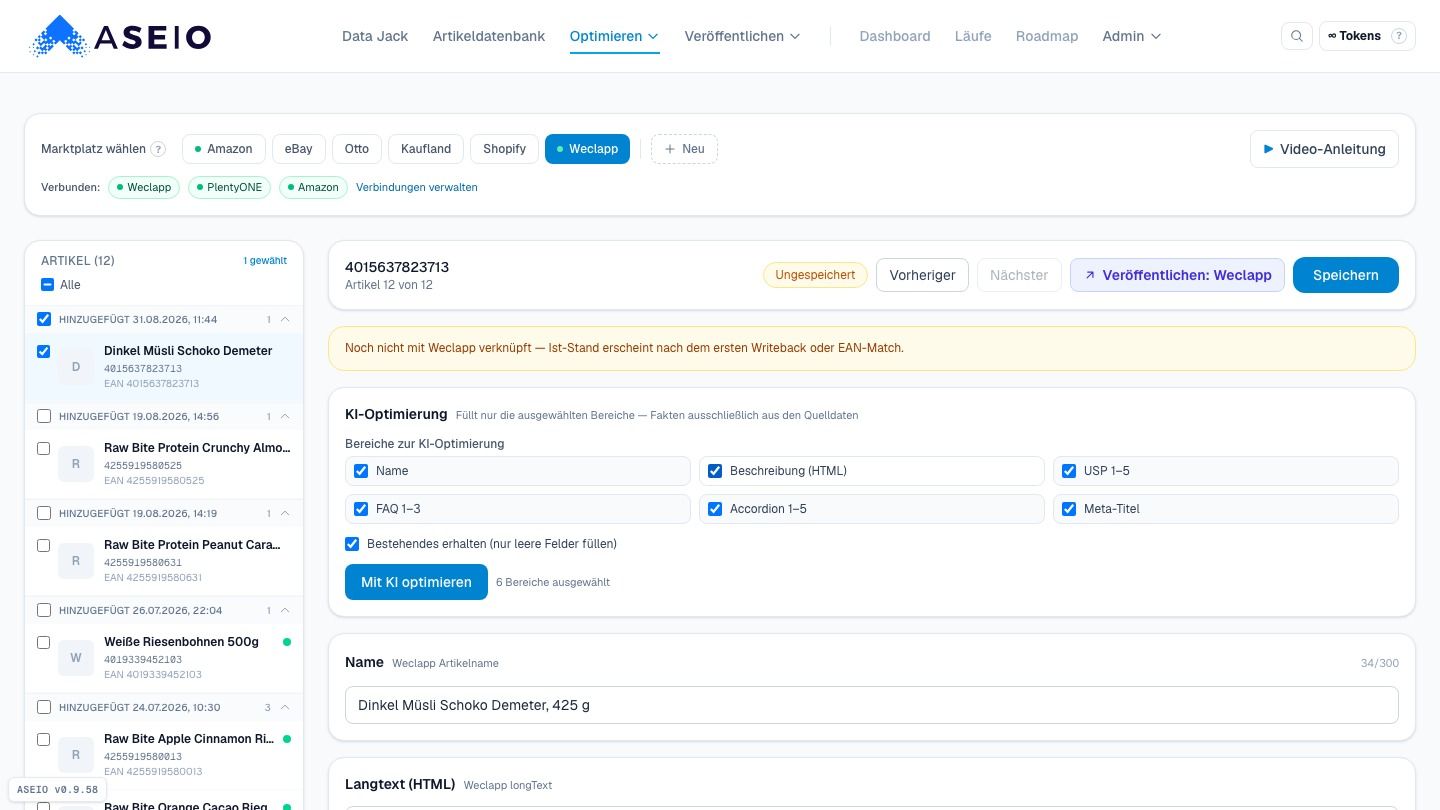
Task: Open the Roadmap page
Action: (1047, 36)
